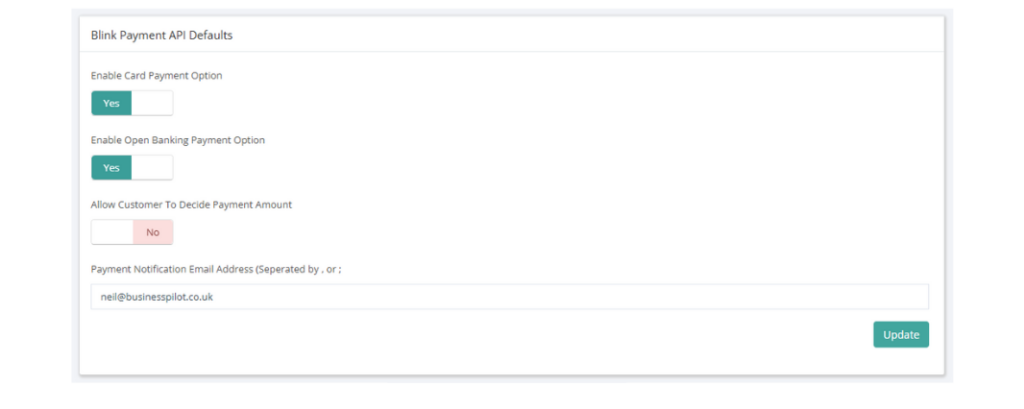Screen dimensions: 1024x409
Task: Click the pink No on Payment Amount toggle
Action: pyautogui.click(x=153, y=232)
